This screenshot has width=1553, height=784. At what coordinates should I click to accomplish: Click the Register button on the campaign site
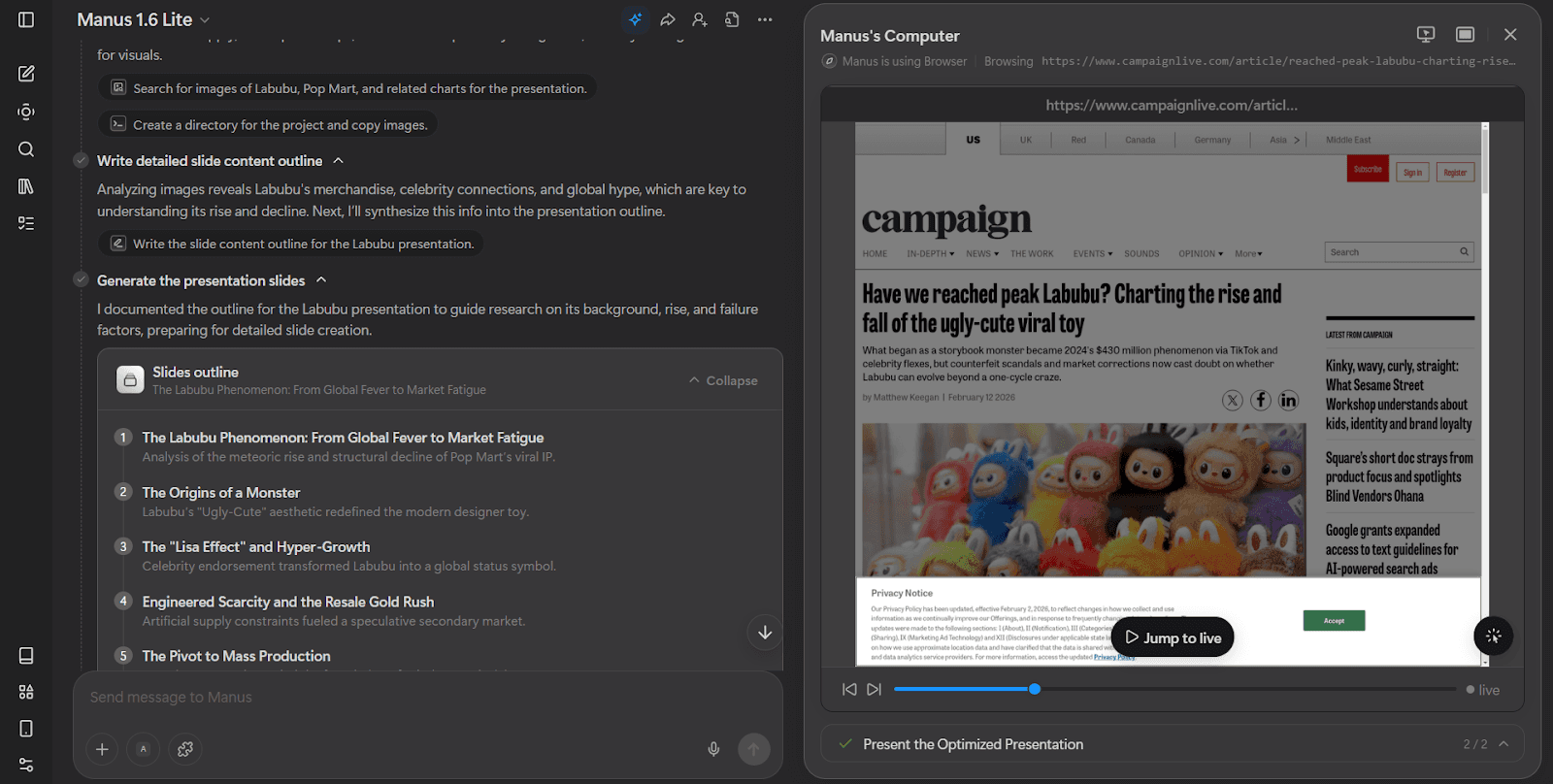1455,173
